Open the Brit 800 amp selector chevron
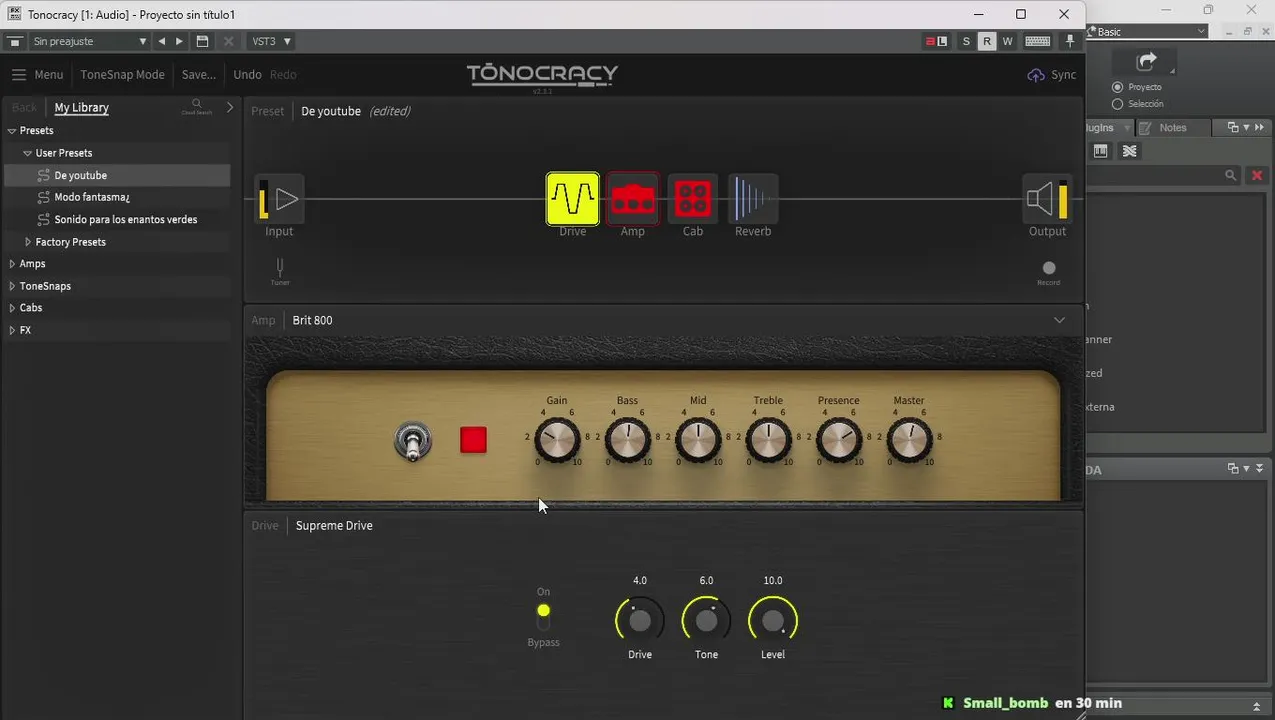1275x720 pixels. [x=1059, y=320]
